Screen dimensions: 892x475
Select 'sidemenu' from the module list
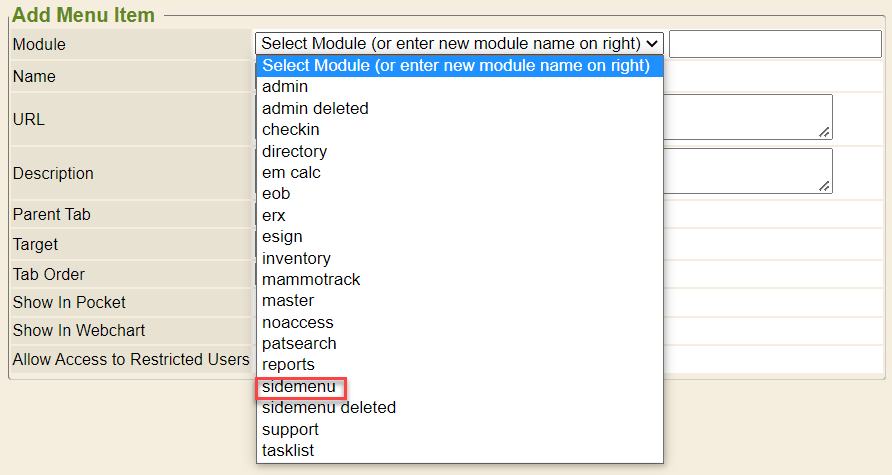pos(300,386)
